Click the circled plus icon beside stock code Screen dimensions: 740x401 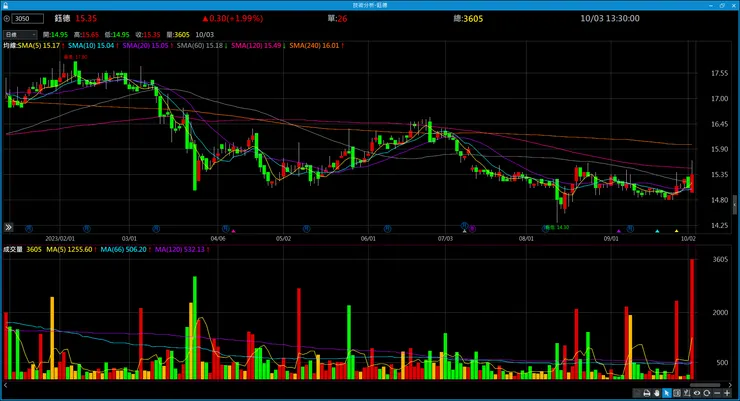[x=7, y=19]
